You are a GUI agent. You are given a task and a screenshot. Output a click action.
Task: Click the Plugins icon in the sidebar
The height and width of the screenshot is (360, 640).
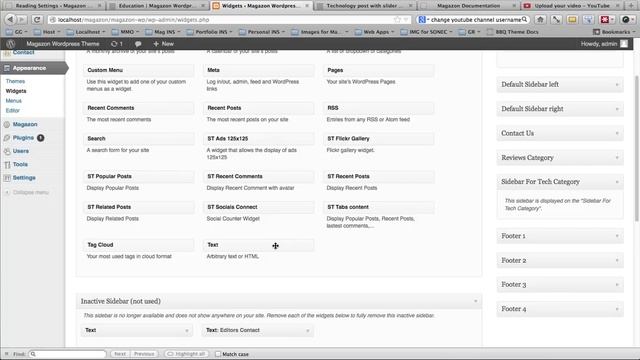[7, 138]
